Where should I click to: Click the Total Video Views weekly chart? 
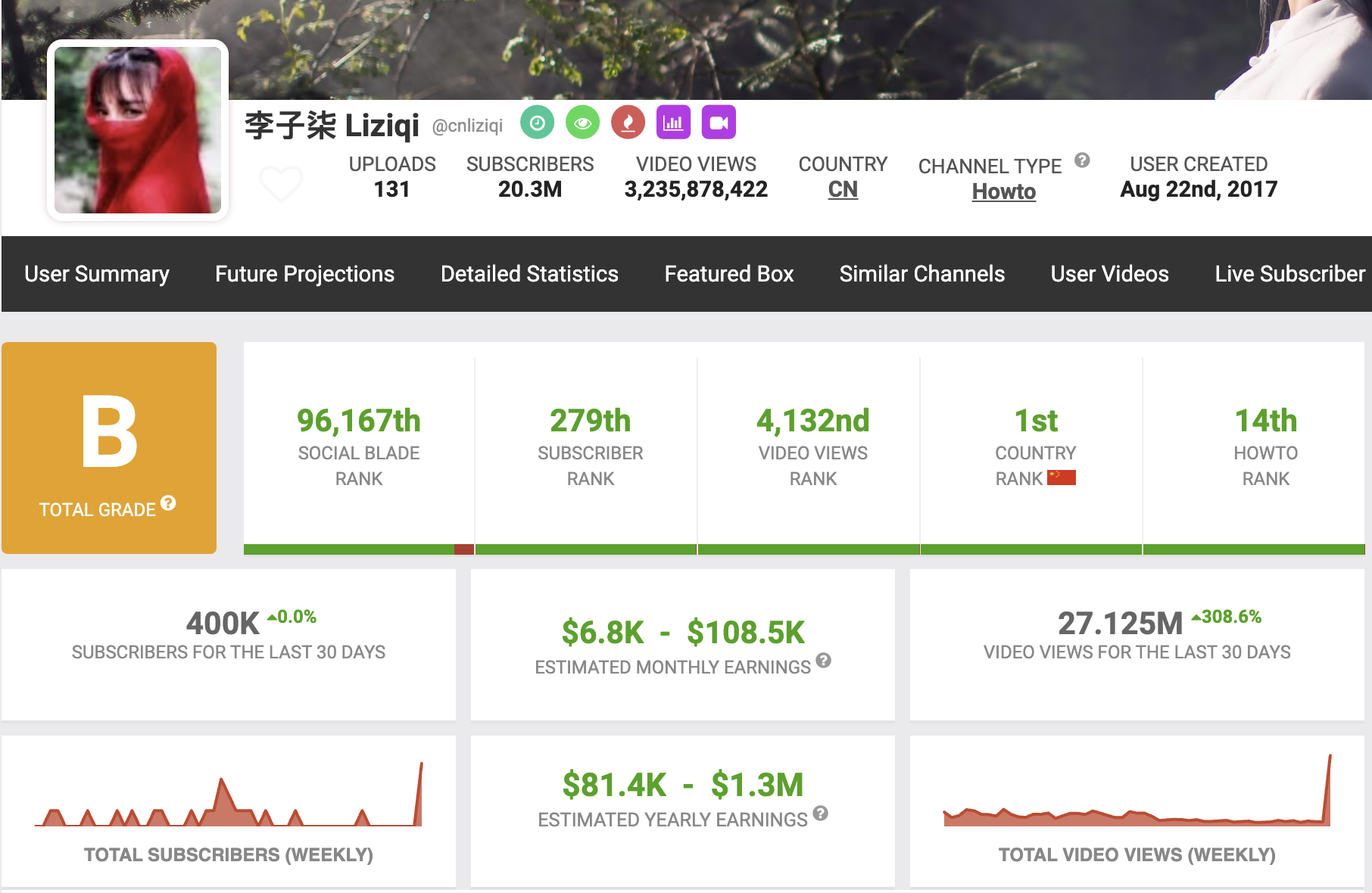coord(1137,791)
